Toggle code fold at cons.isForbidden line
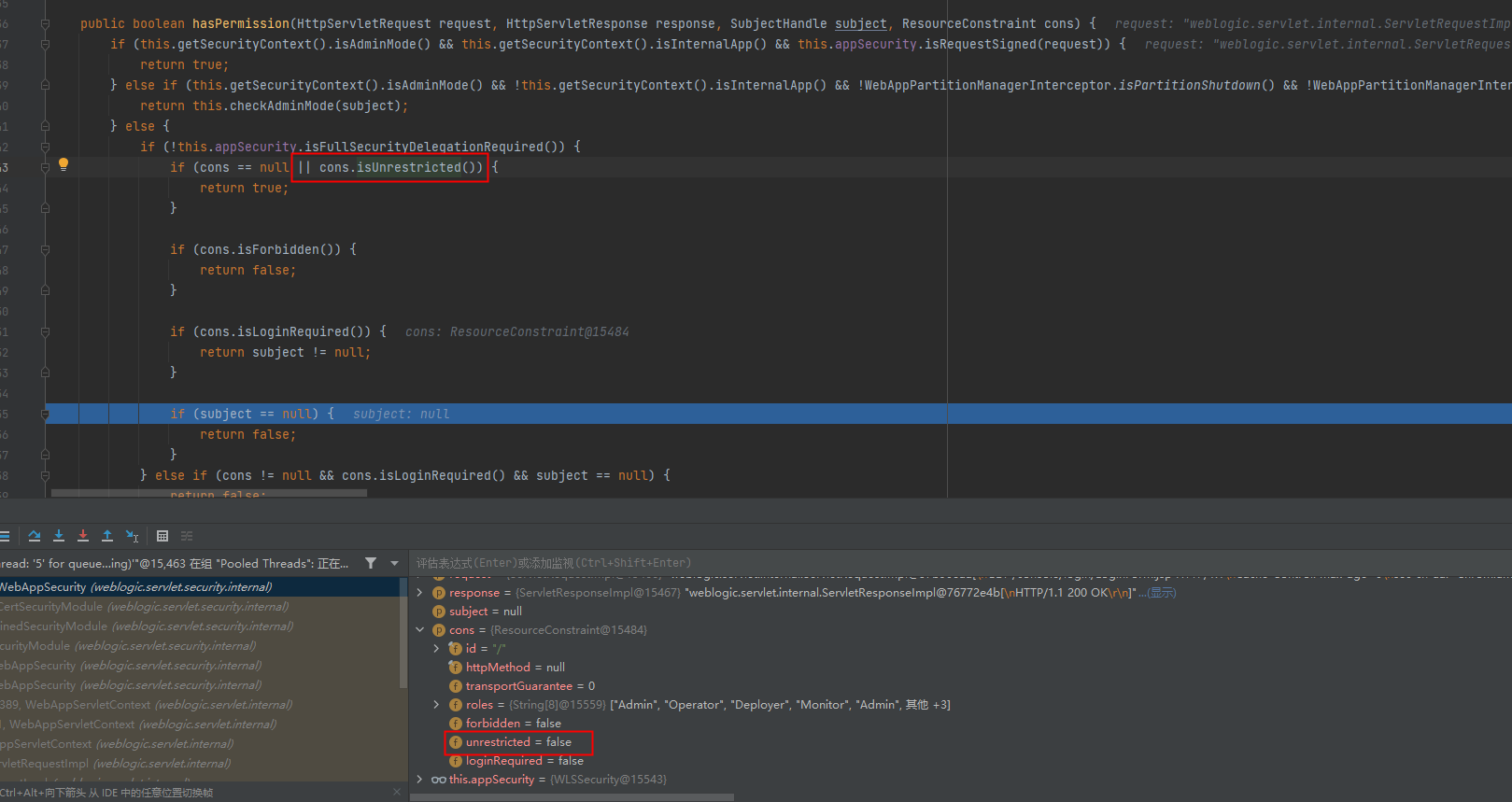Image resolution: width=1512 pixels, height=802 pixels. 45,249
